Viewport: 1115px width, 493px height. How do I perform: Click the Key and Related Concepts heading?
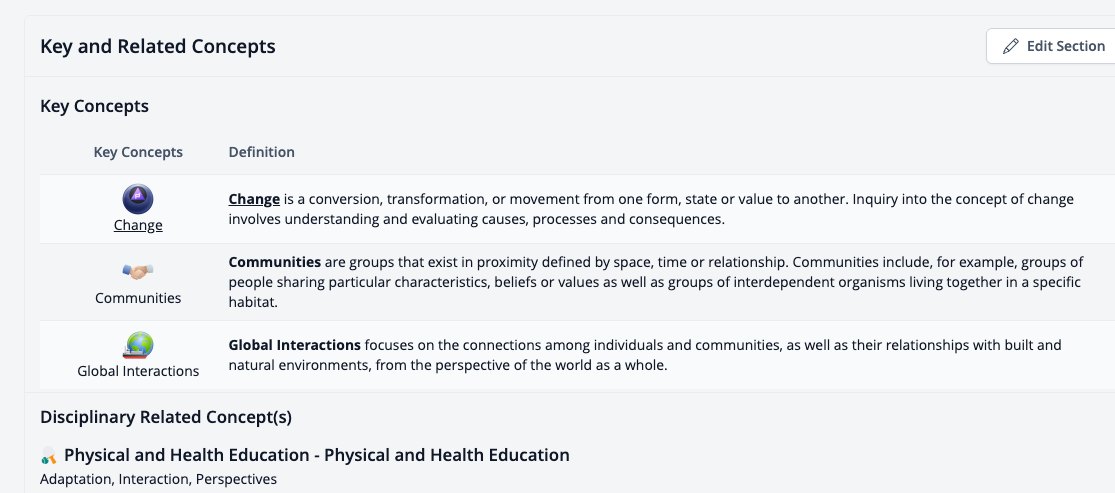[158, 46]
